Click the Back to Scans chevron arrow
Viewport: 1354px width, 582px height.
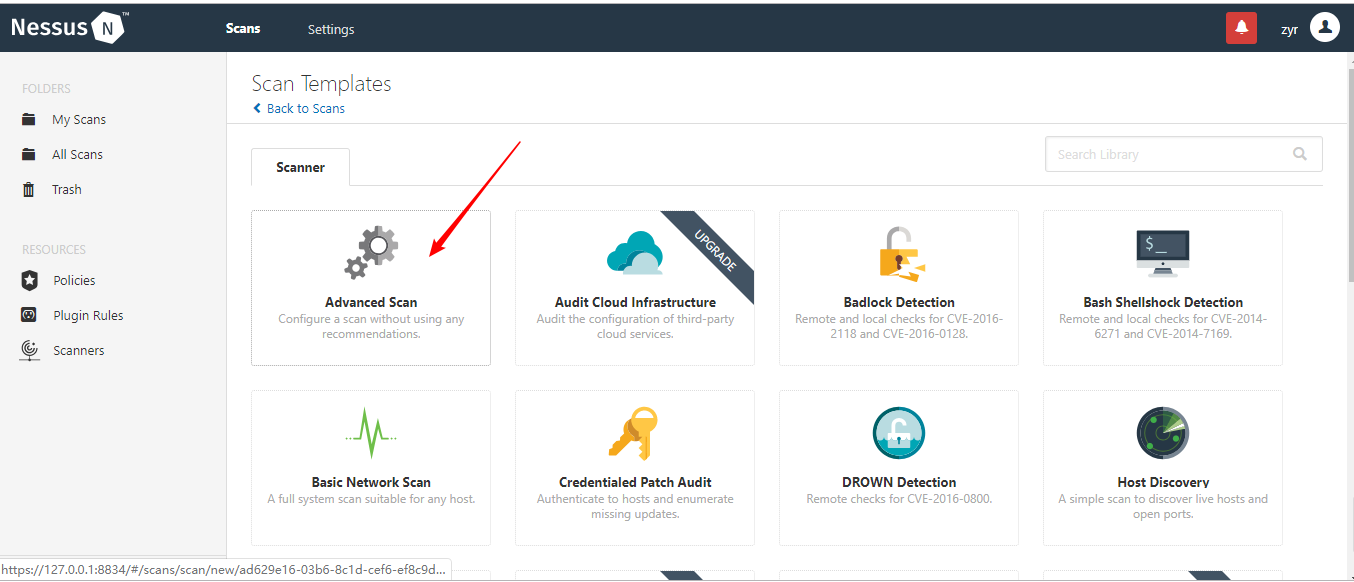(x=257, y=108)
